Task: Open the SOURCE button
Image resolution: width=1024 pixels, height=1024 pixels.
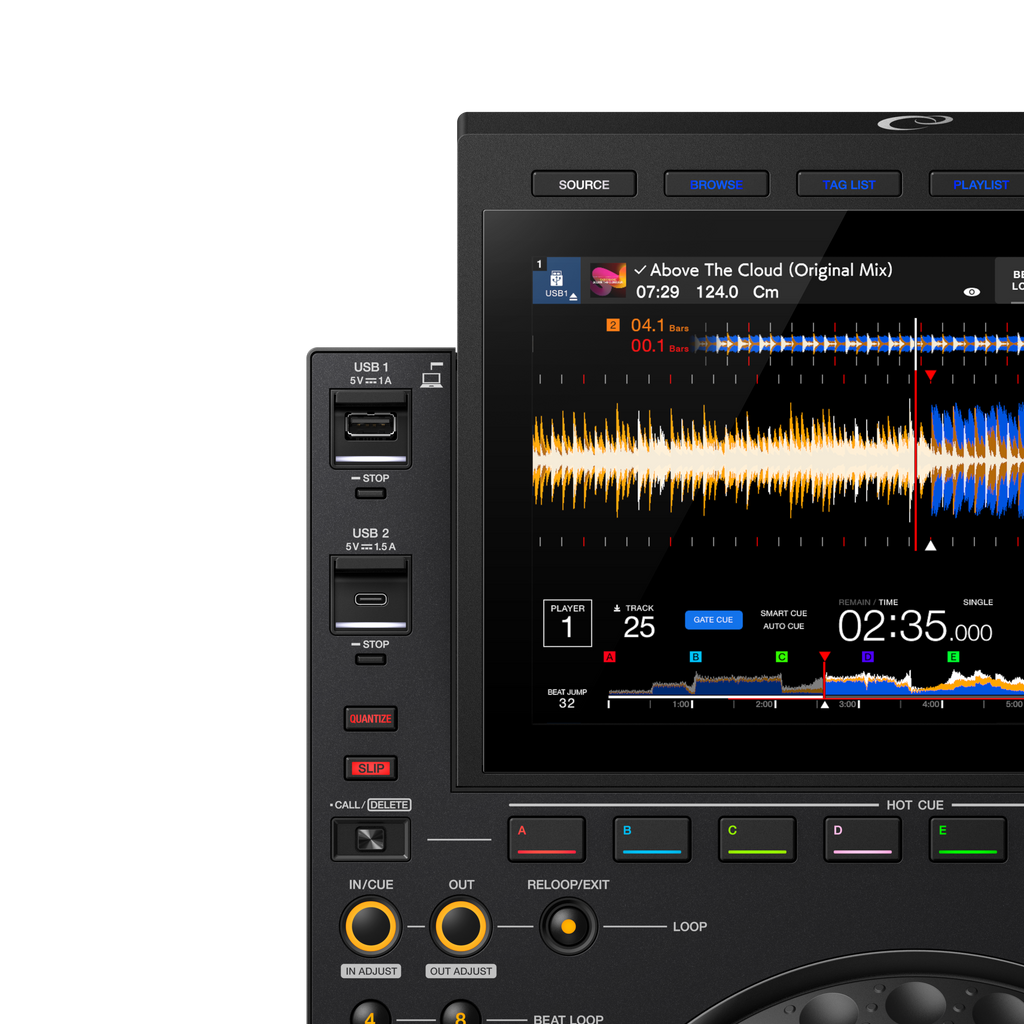Action: coord(584,184)
